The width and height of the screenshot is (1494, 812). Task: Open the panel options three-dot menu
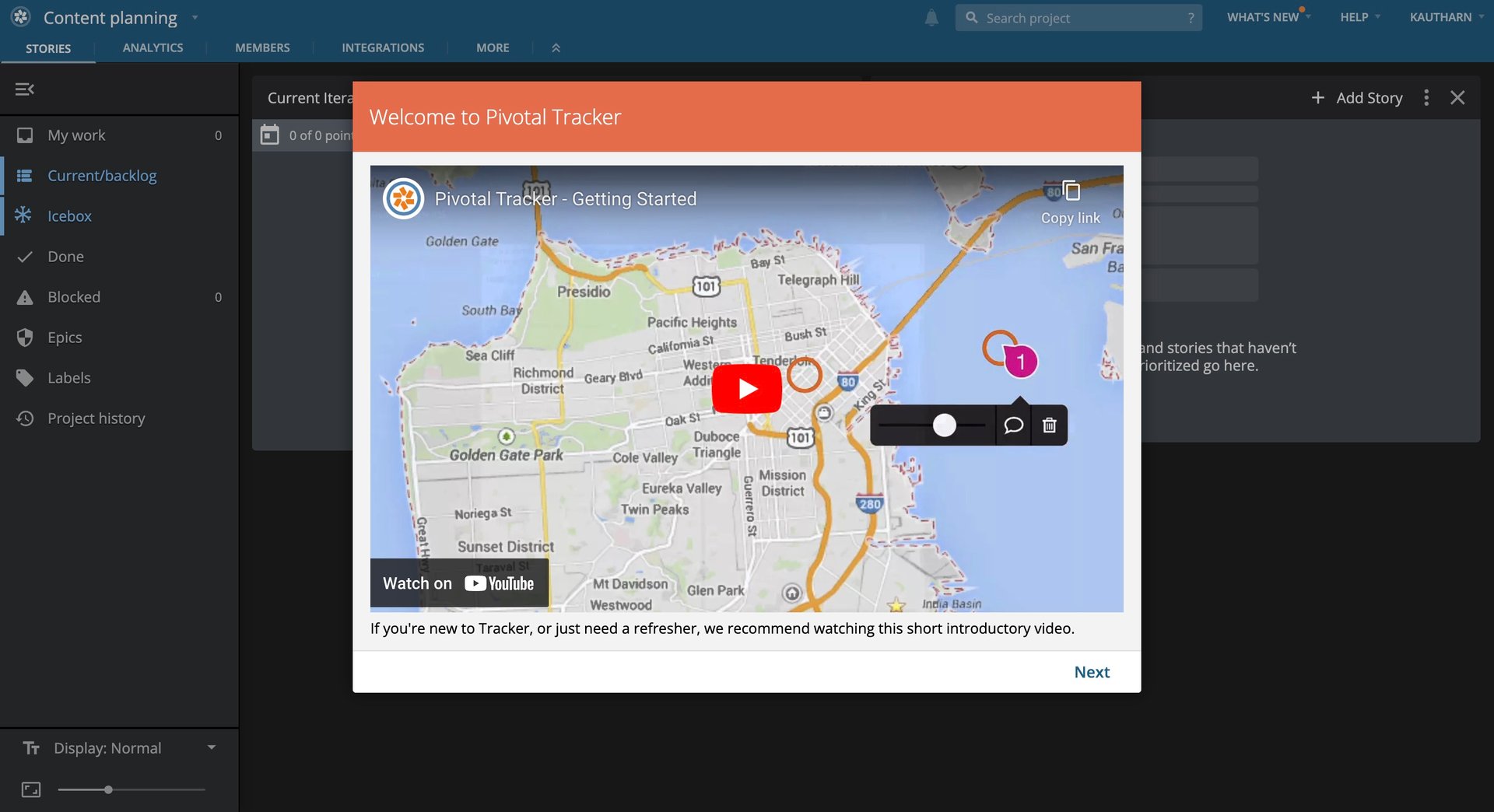(1426, 97)
